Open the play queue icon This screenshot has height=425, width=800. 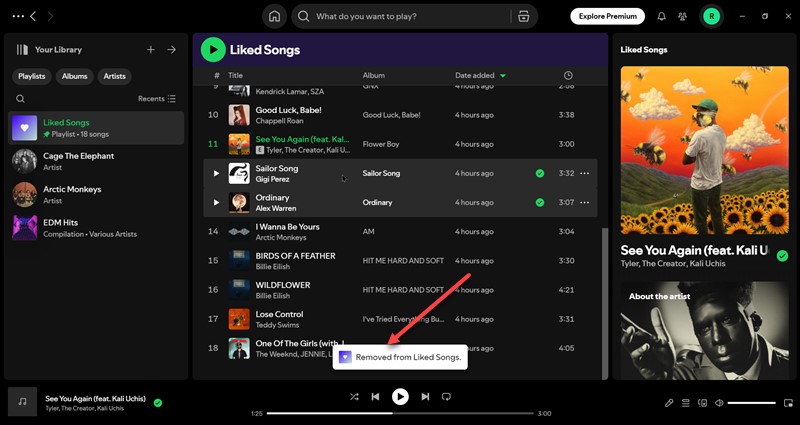686,403
